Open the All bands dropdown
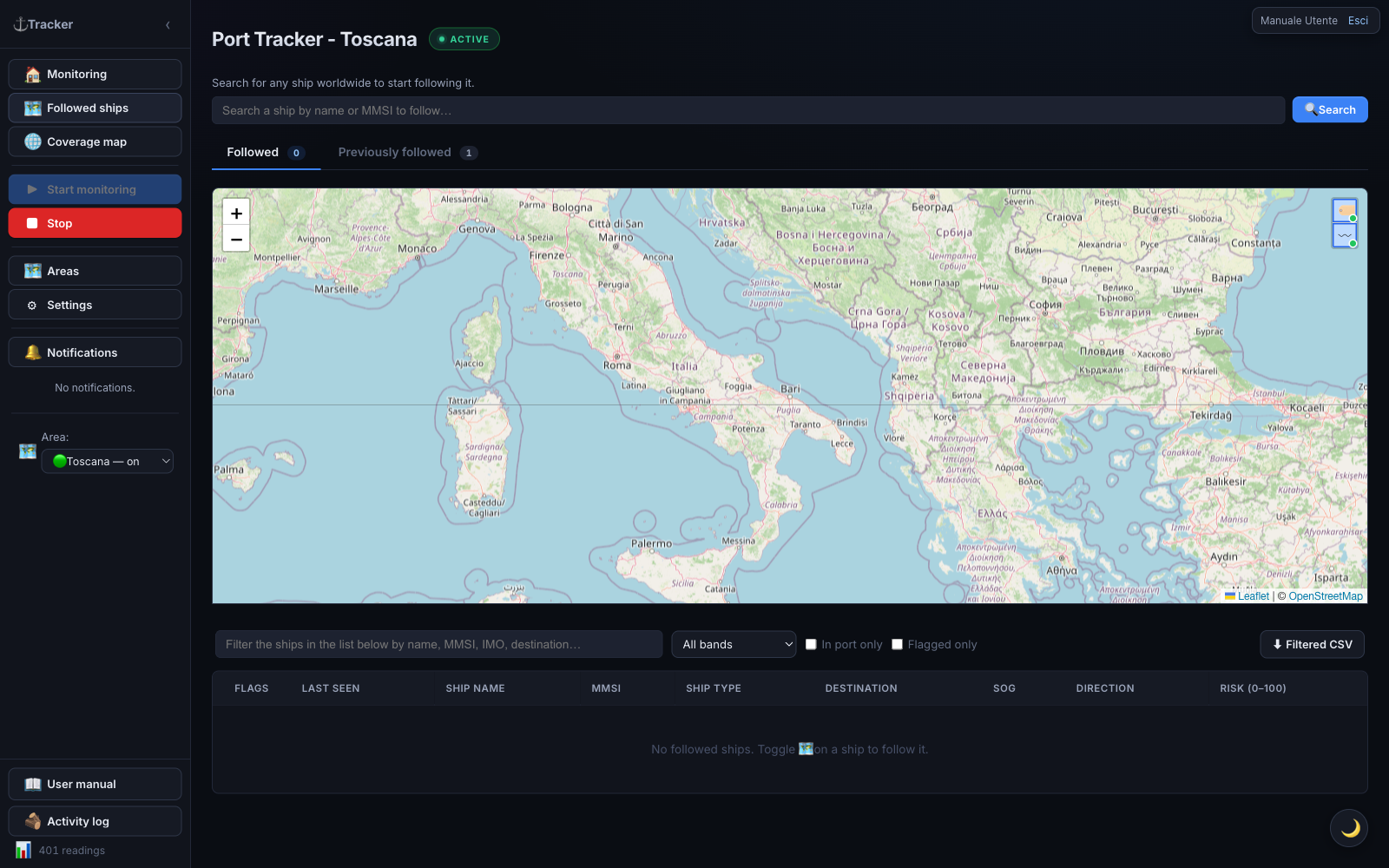 coord(734,644)
